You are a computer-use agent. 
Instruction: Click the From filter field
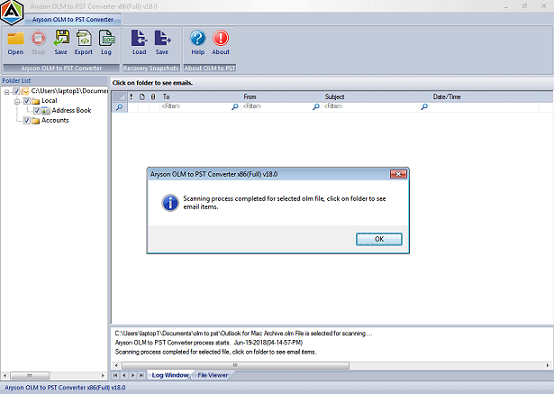click(277, 106)
